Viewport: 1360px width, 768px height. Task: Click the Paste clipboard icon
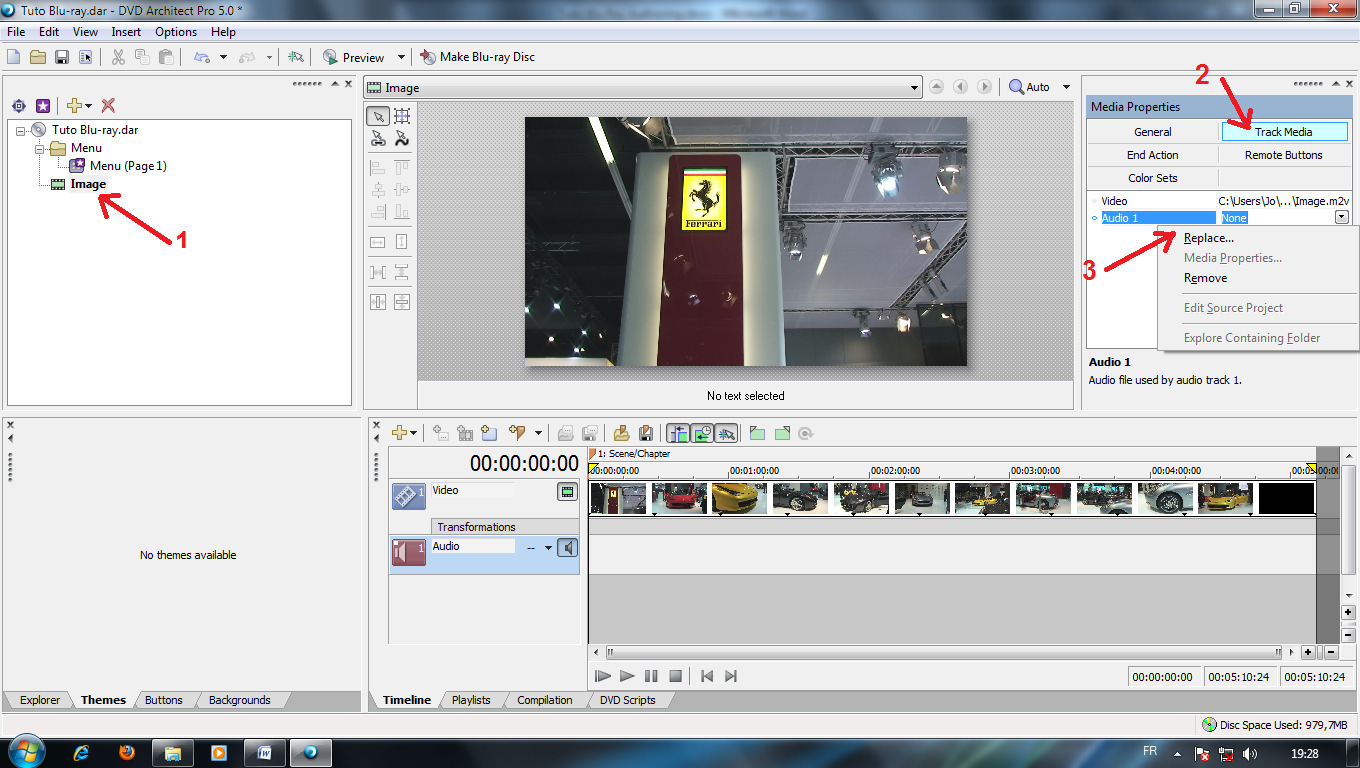(166, 57)
